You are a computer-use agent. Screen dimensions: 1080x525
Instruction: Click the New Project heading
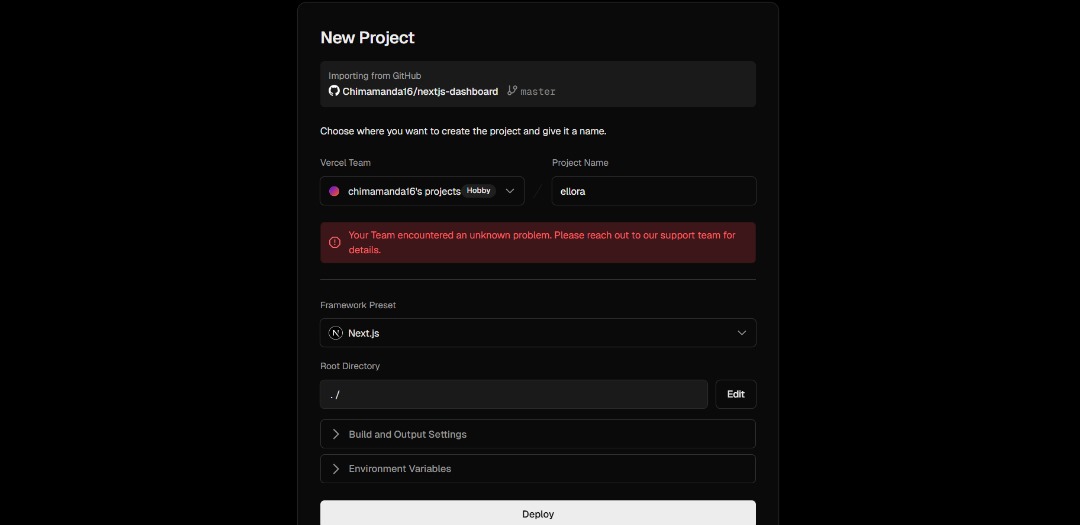(367, 38)
